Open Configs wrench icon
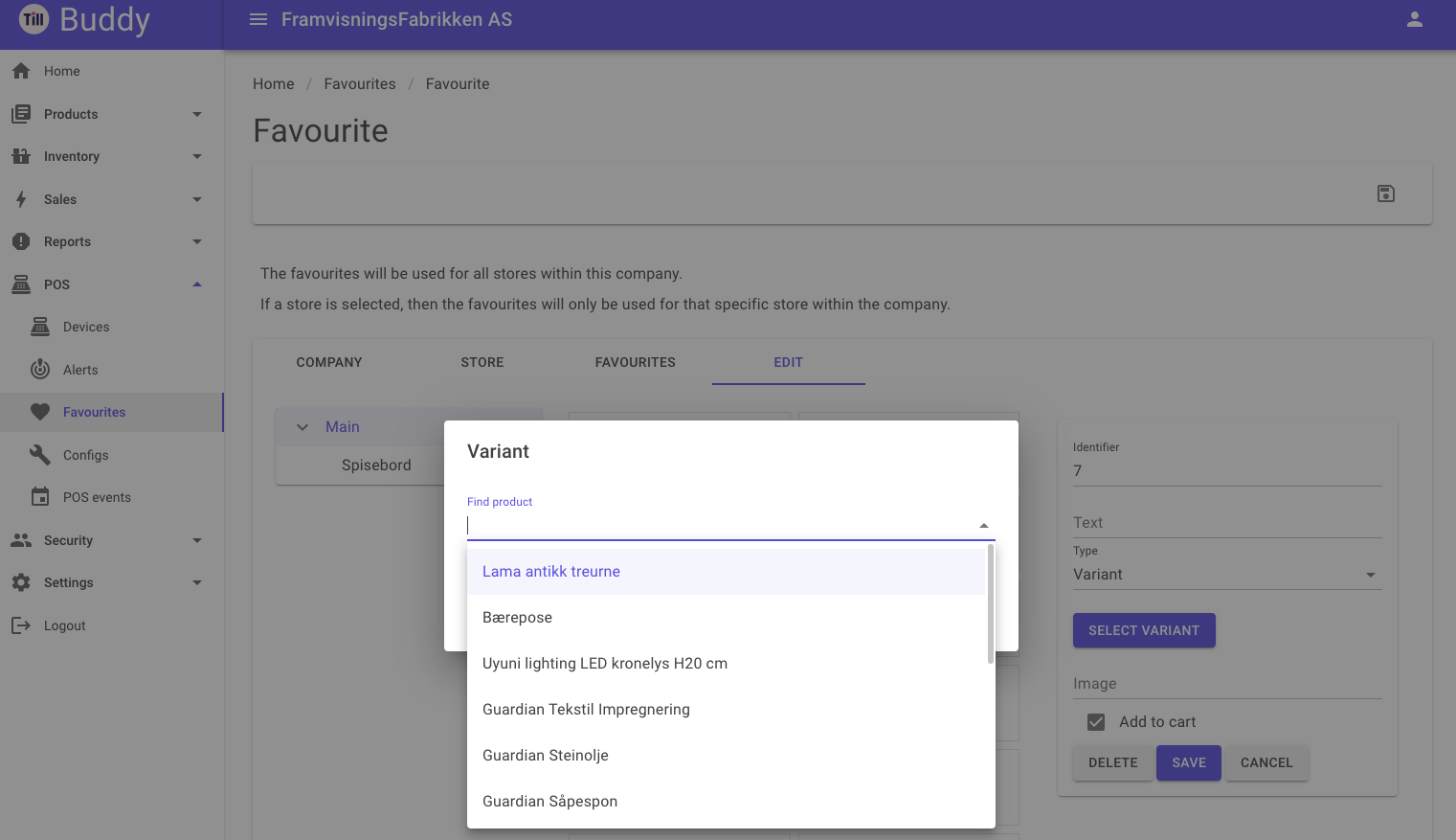The height and width of the screenshot is (840, 1456). (x=39, y=455)
